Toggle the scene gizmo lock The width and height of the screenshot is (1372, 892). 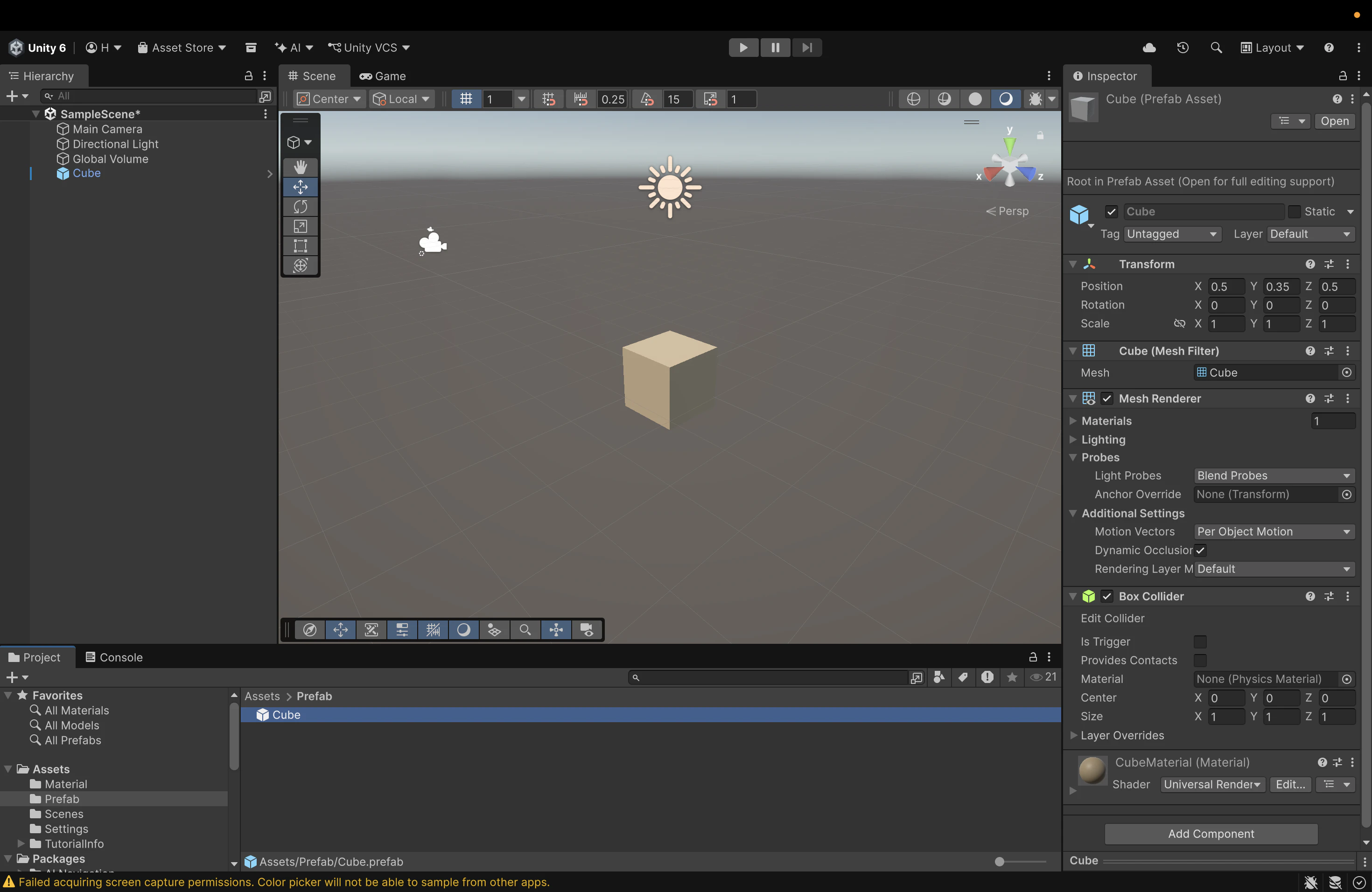click(x=1040, y=135)
